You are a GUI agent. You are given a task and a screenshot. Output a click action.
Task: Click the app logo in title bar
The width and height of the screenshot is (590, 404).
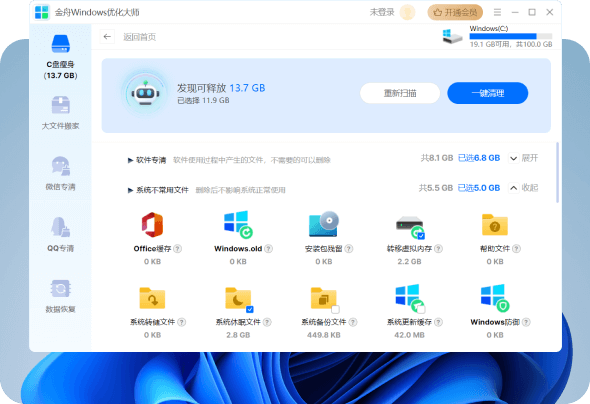[x=41, y=12]
